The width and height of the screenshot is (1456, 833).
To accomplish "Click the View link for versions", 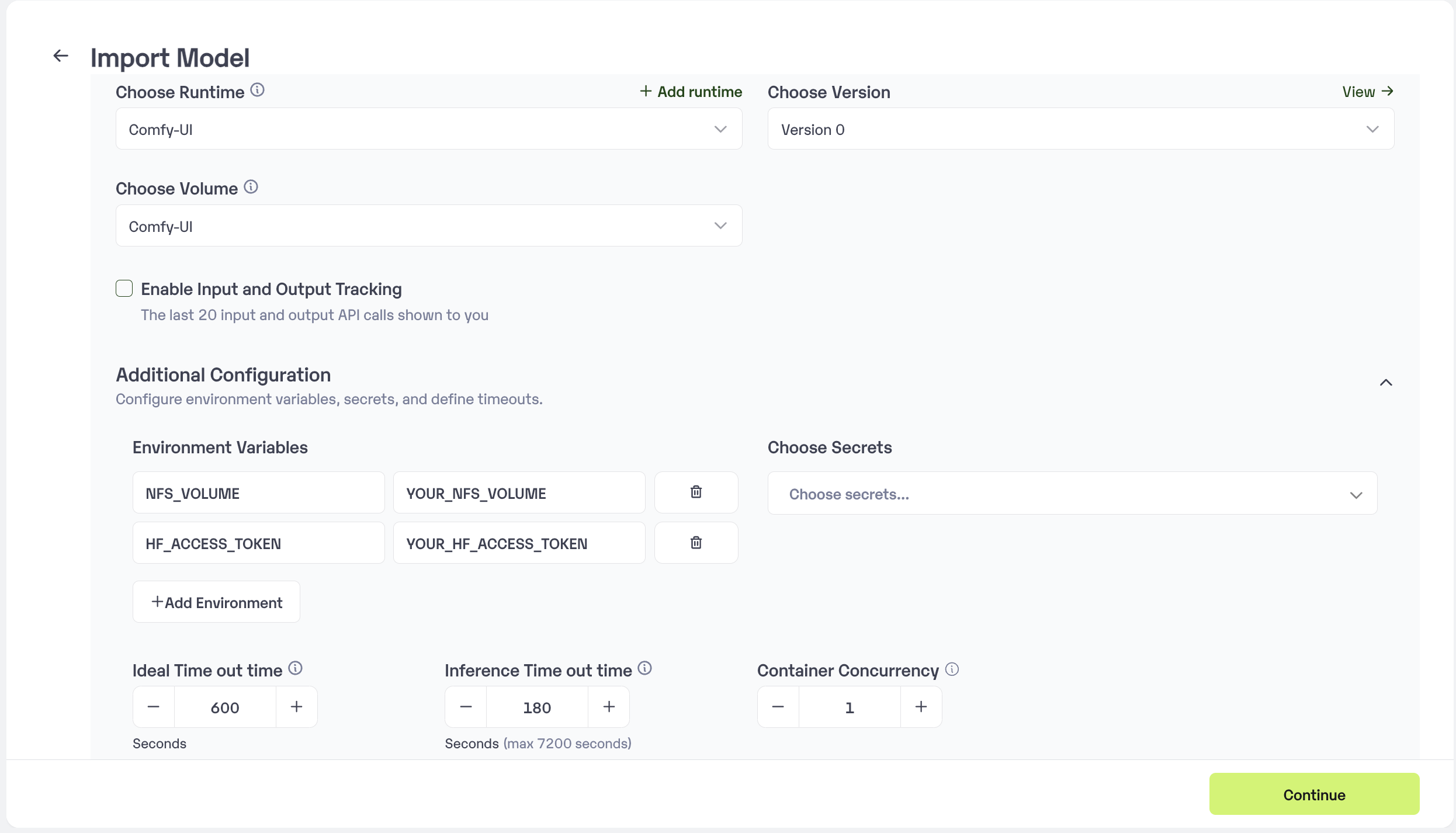I will [x=1367, y=92].
